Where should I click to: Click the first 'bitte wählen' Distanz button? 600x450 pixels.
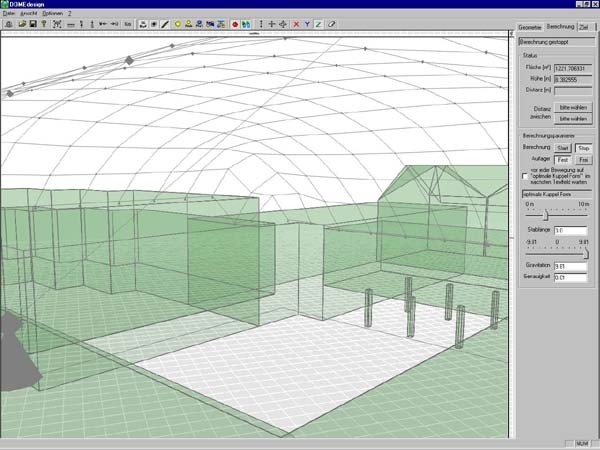[573, 108]
